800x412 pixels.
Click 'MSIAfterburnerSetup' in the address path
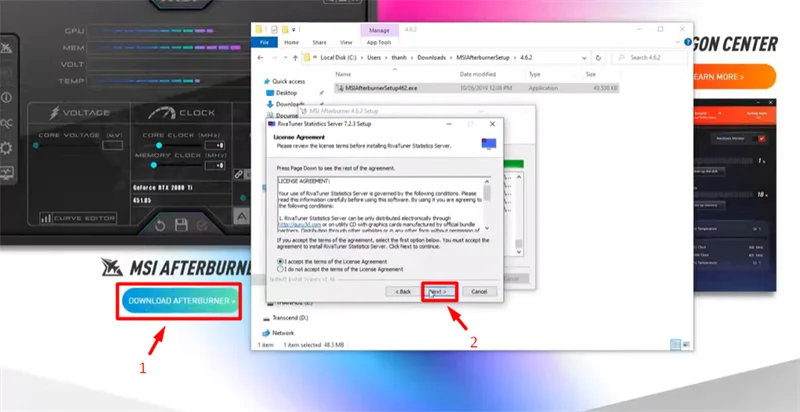click(483, 58)
